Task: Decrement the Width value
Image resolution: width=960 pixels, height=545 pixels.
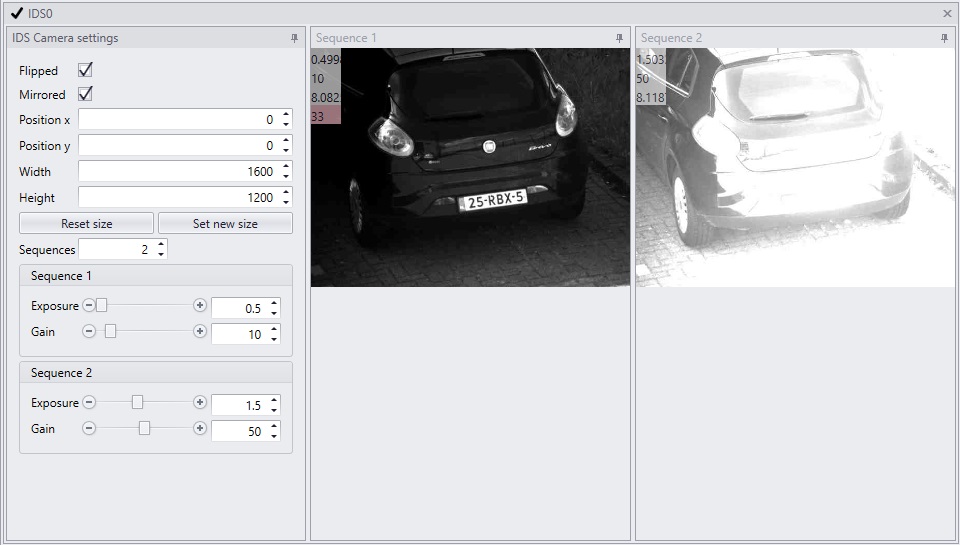Action: [286, 176]
